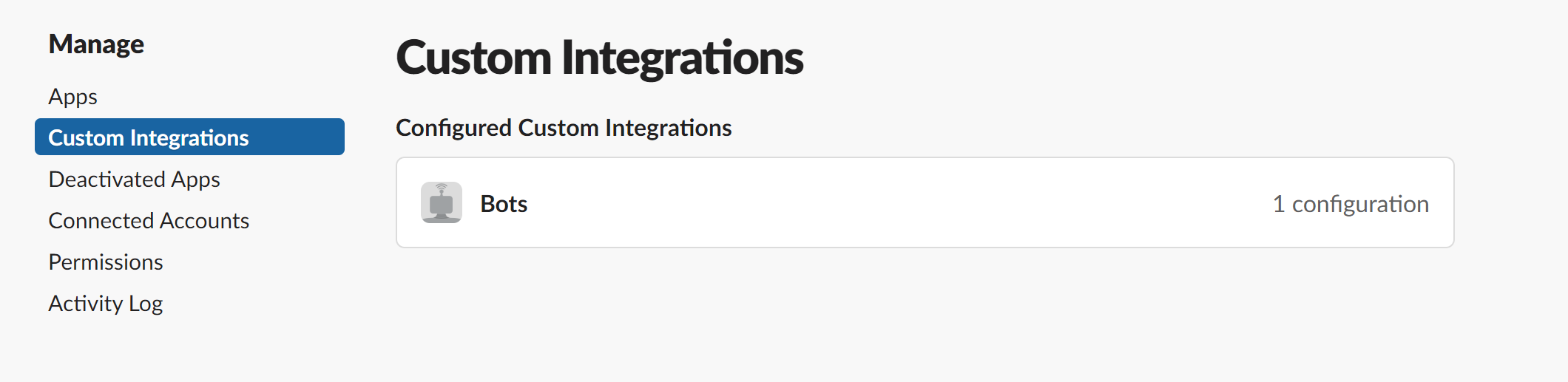Viewport: 1568px width, 382px height.
Task: Click the highlighted blue sidebar item
Action: 189,137
